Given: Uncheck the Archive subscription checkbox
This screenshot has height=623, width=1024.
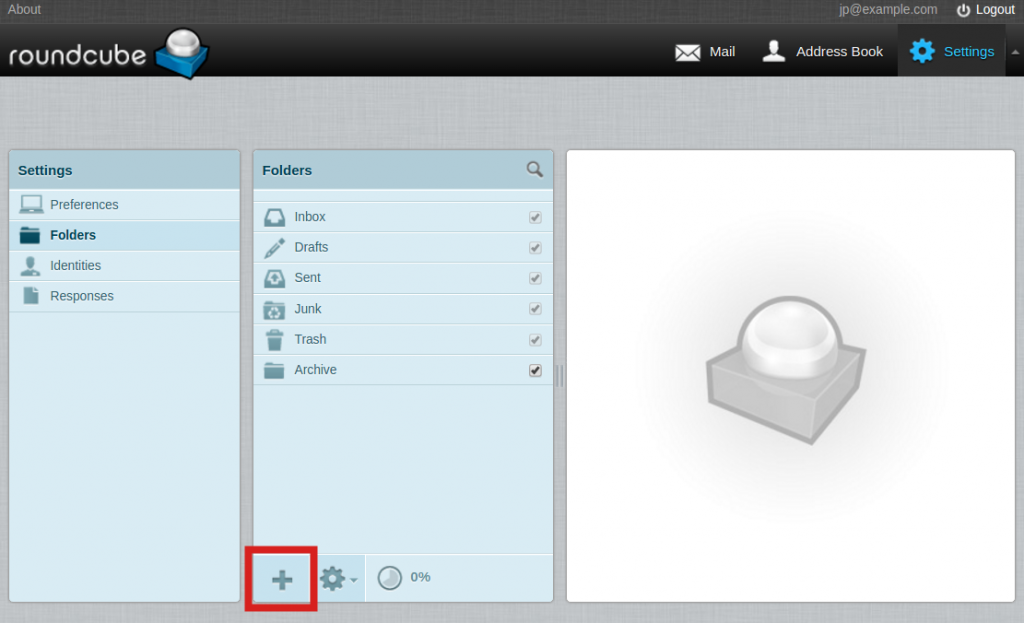Looking at the screenshot, I should click(x=536, y=370).
